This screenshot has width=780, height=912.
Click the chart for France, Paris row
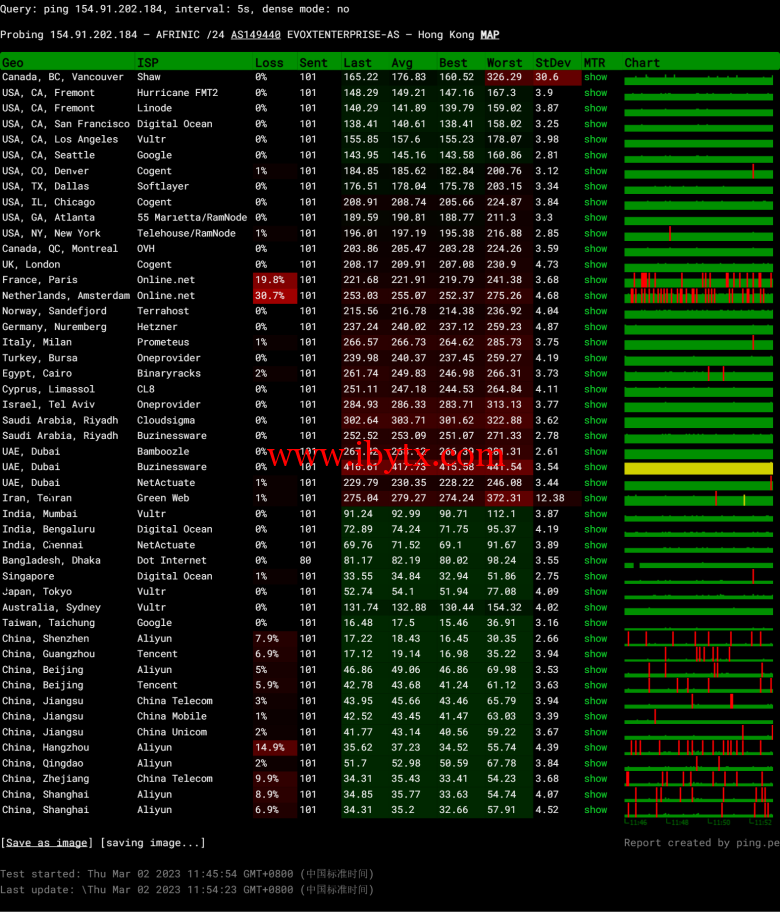click(698, 280)
